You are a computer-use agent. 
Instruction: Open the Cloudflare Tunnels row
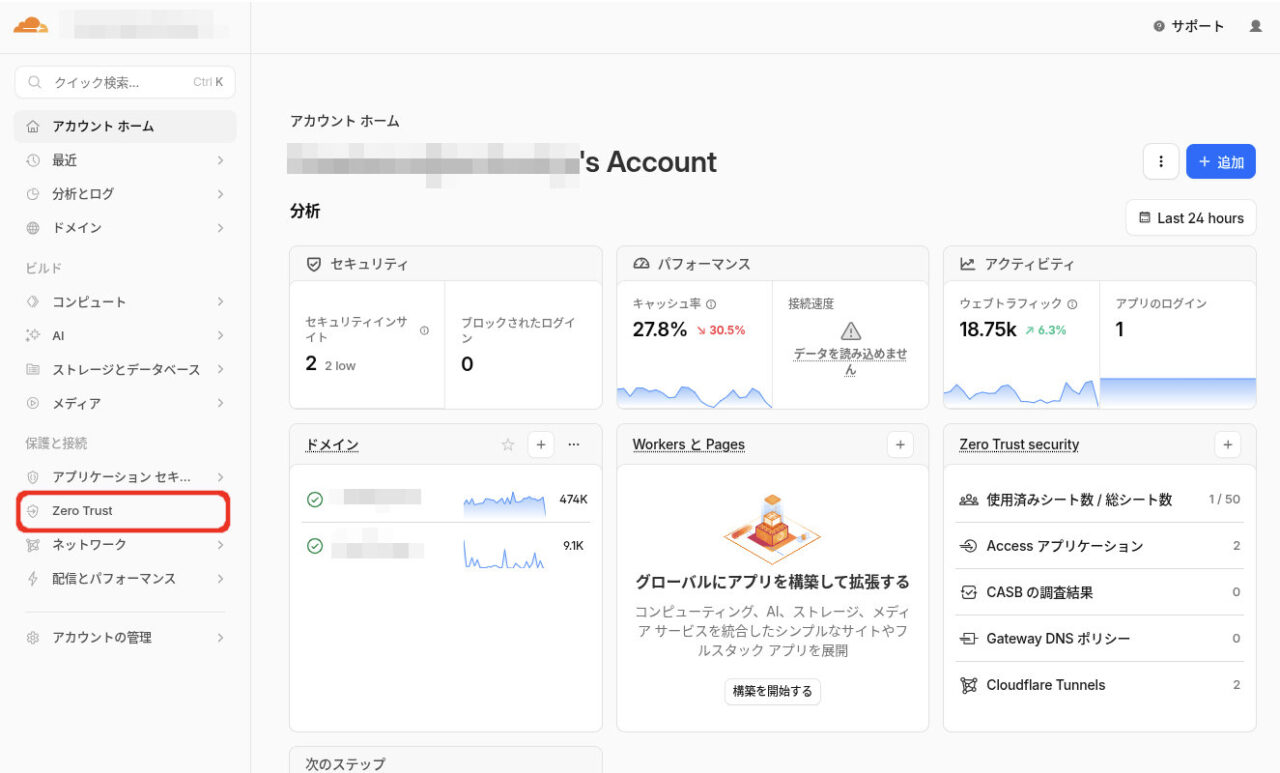tap(1099, 685)
